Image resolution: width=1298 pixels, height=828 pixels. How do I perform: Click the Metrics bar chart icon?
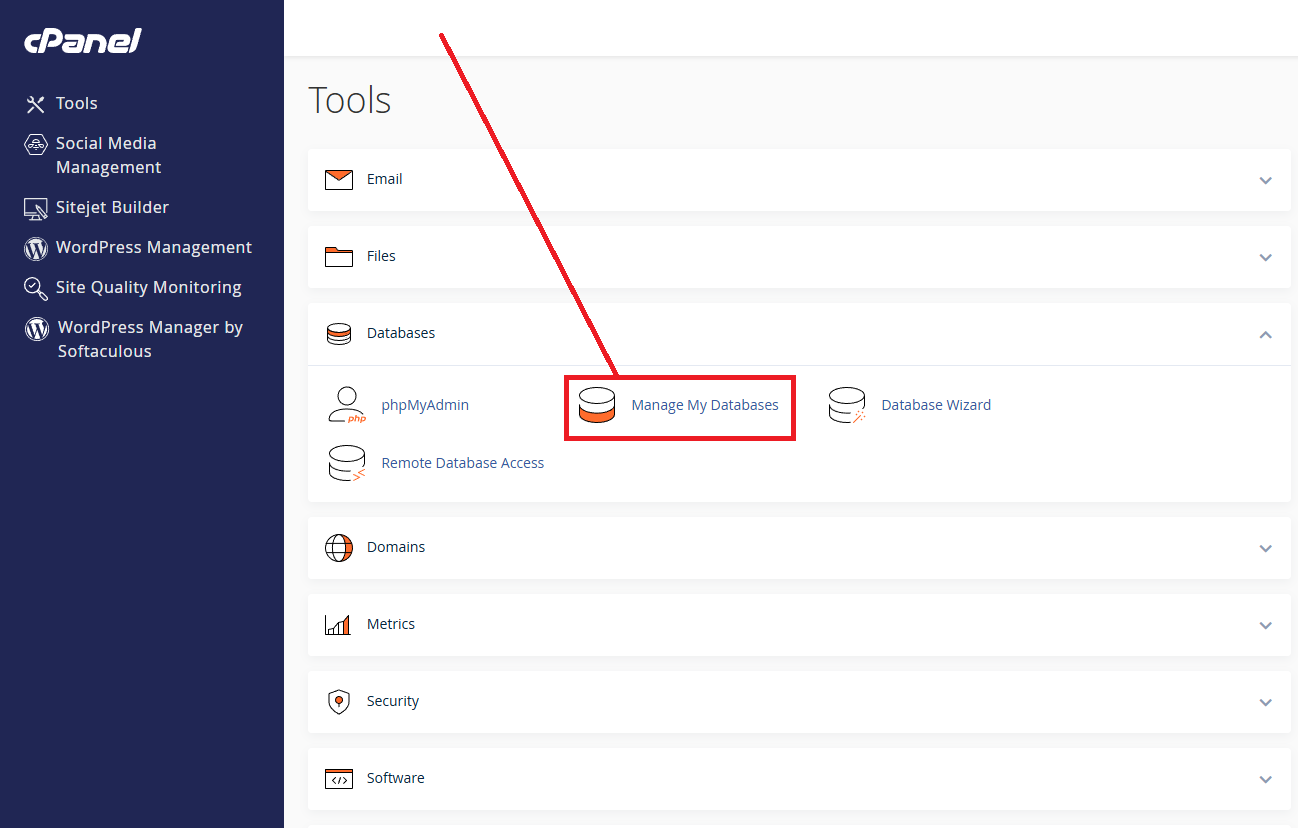point(338,625)
